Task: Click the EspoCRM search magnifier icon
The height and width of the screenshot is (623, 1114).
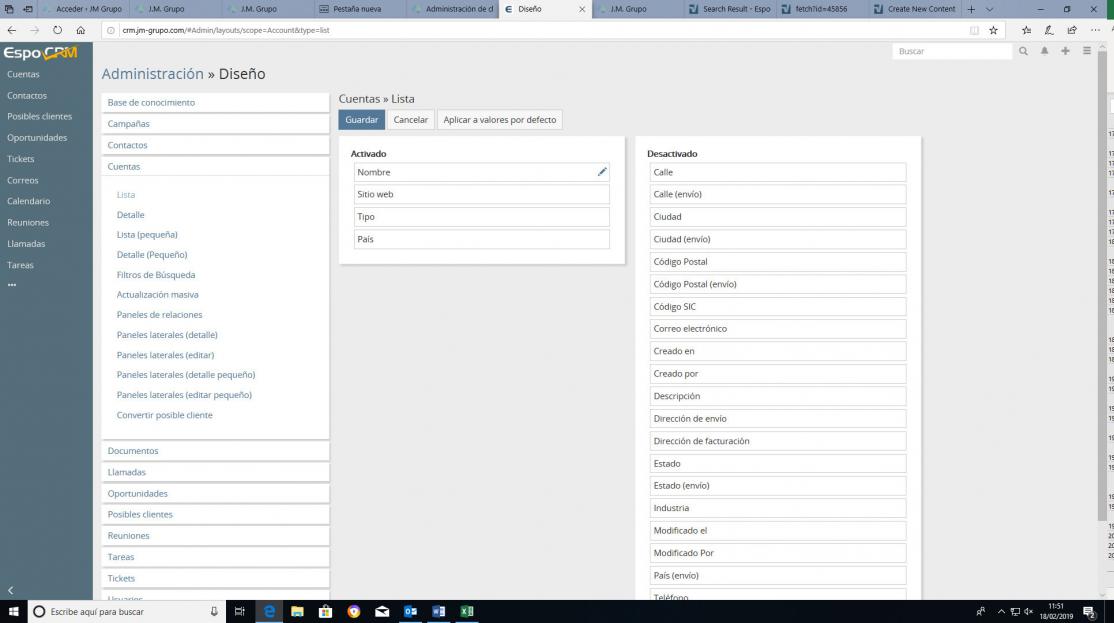Action: (x=1023, y=51)
